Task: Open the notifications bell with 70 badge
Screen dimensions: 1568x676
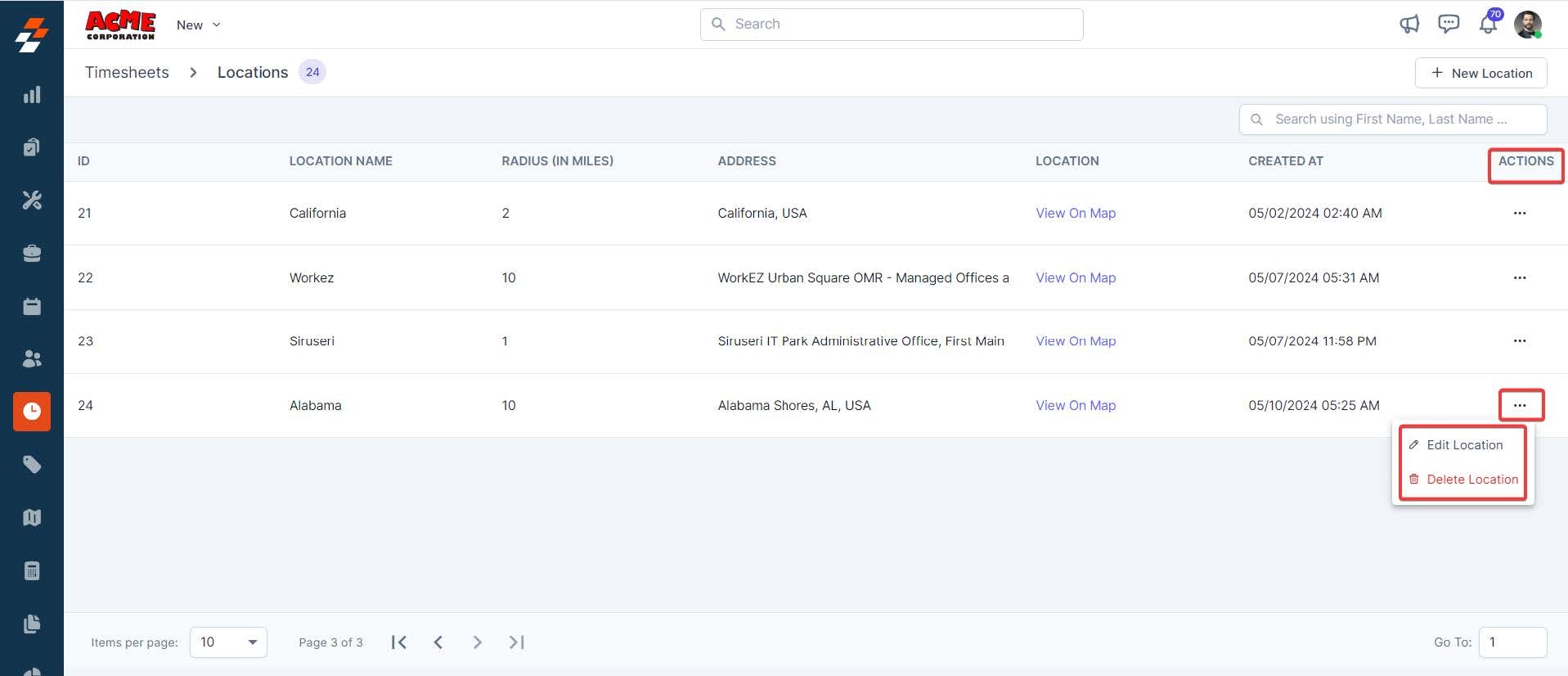Action: 1489,23
